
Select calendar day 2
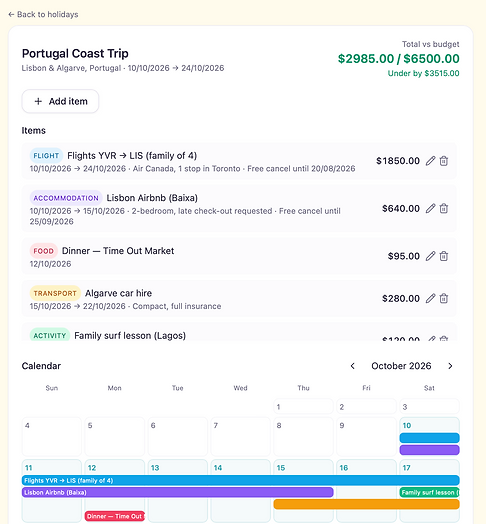coord(366,406)
